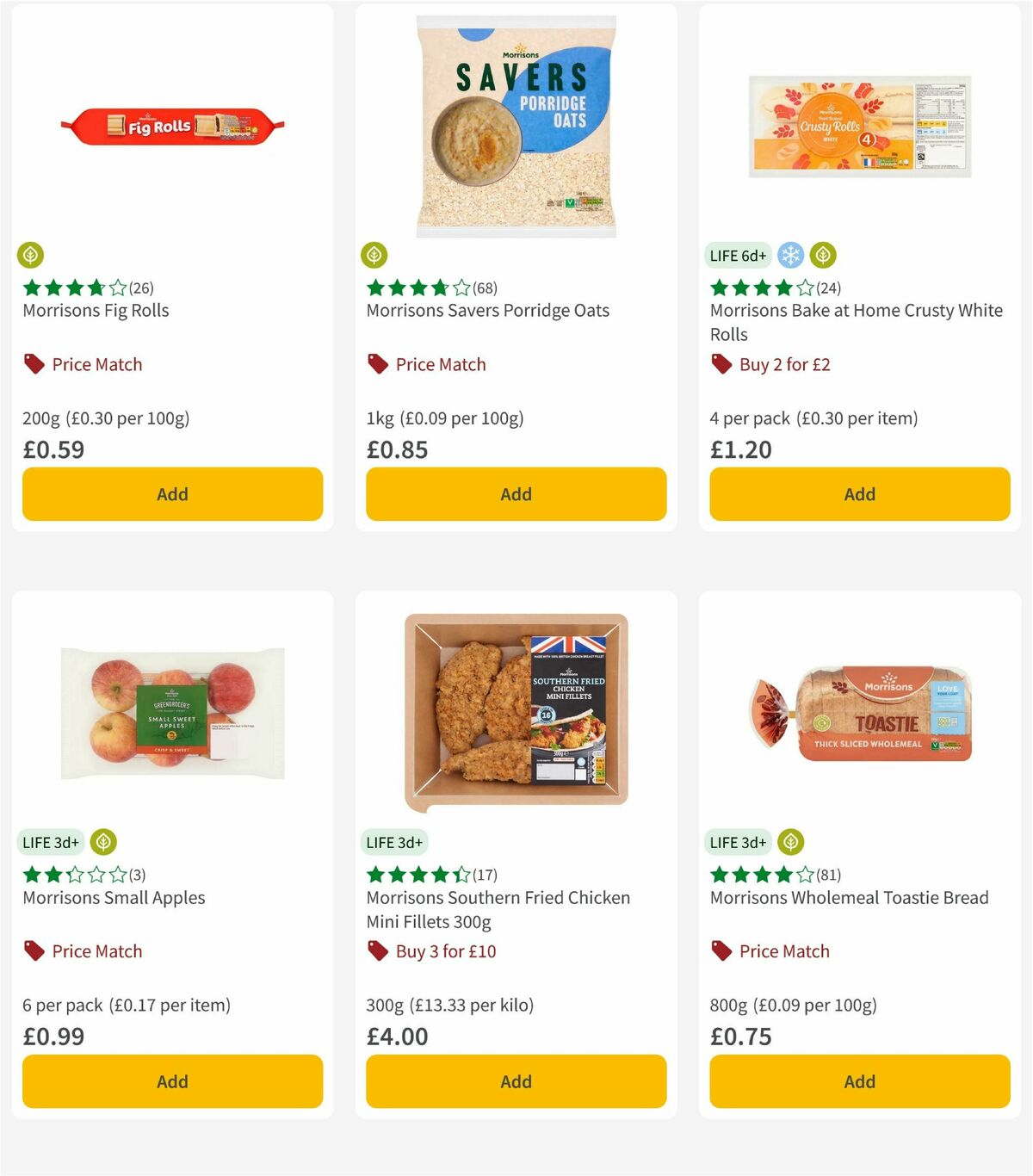Image resolution: width=1033 pixels, height=1176 pixels.
Task: Click the fourth star in Fig Rolls rating
Action: (99, 288)
